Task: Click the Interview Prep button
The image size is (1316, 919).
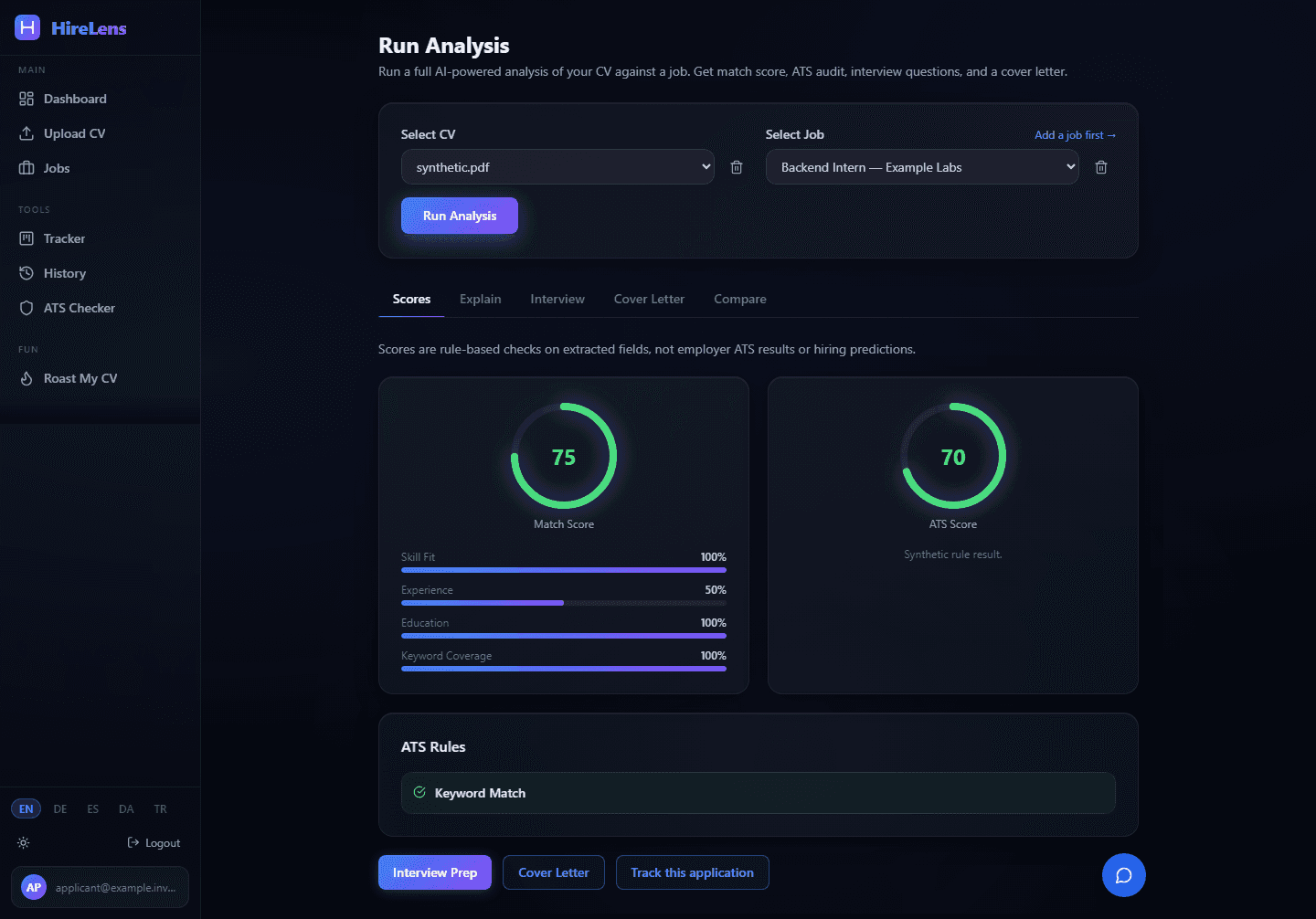Action: click(435, 872)
